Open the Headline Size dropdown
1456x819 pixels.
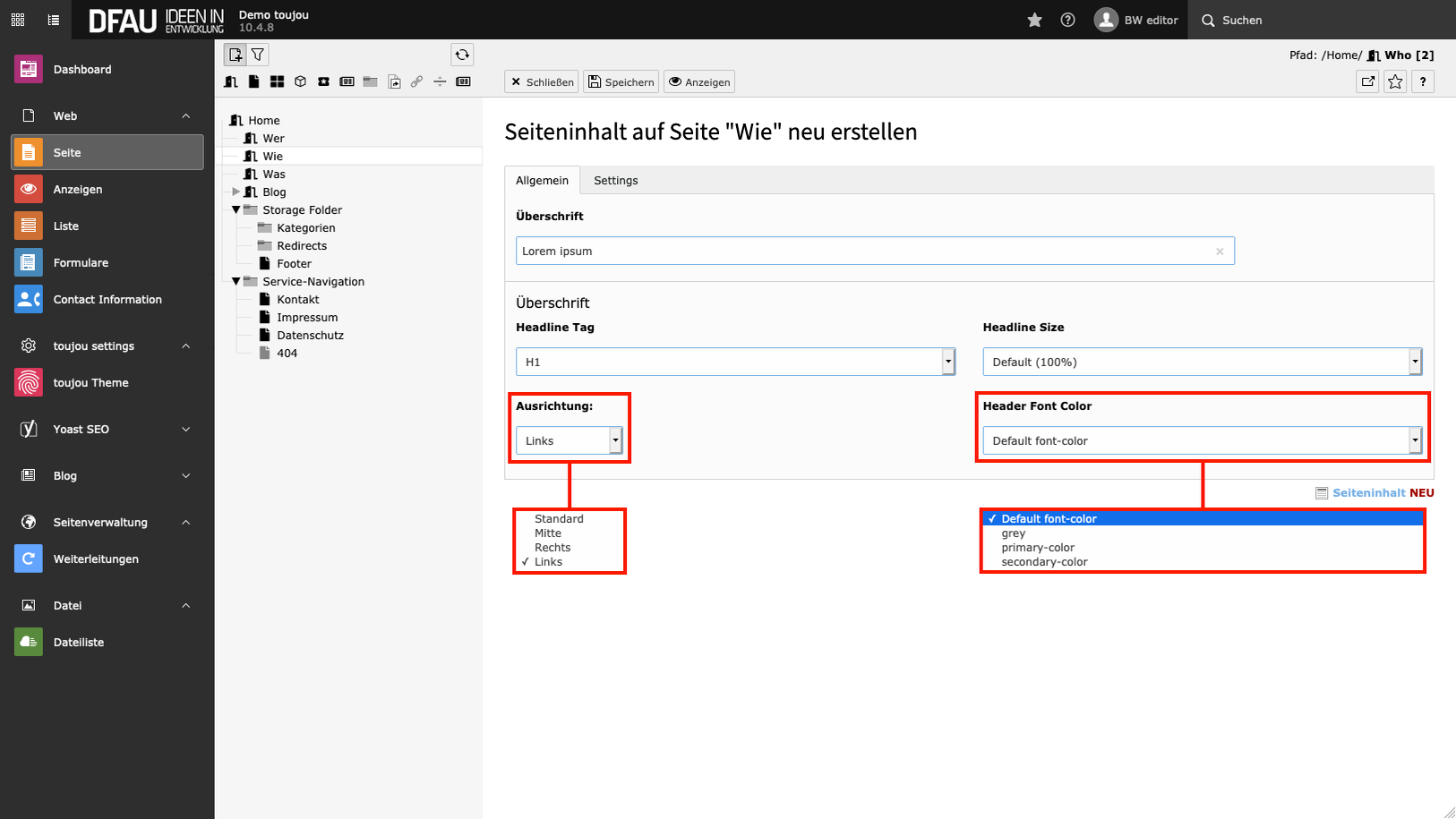pyautogui.click(x=1202, y=362)
